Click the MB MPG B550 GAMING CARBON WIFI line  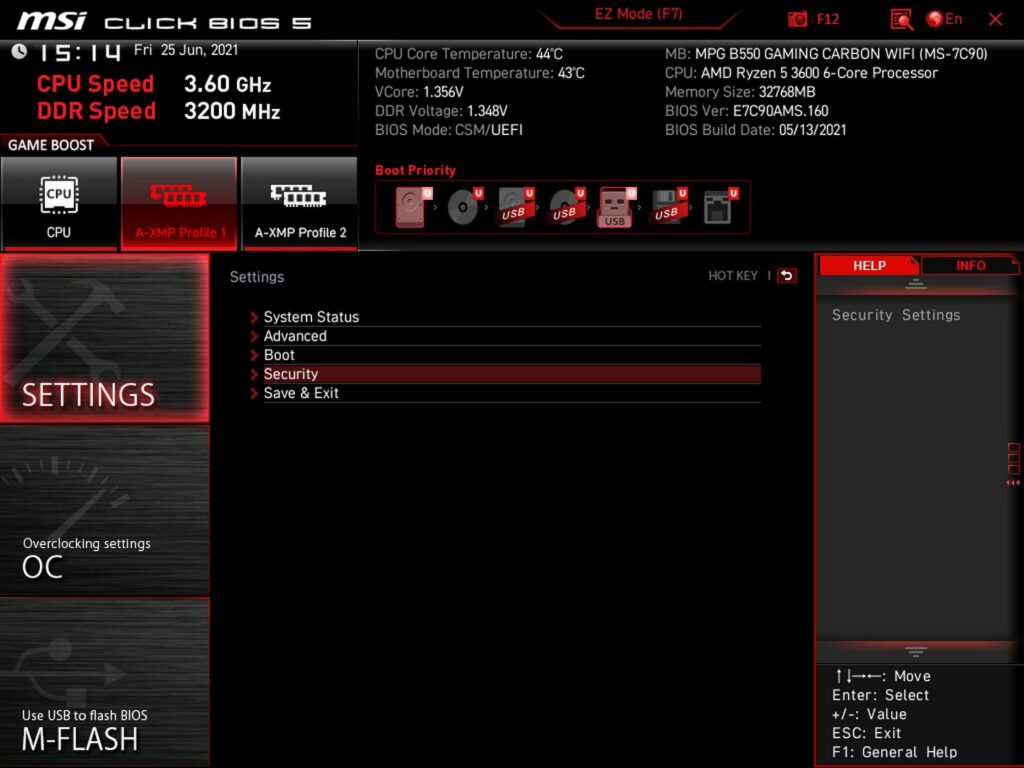coord(826,54)
